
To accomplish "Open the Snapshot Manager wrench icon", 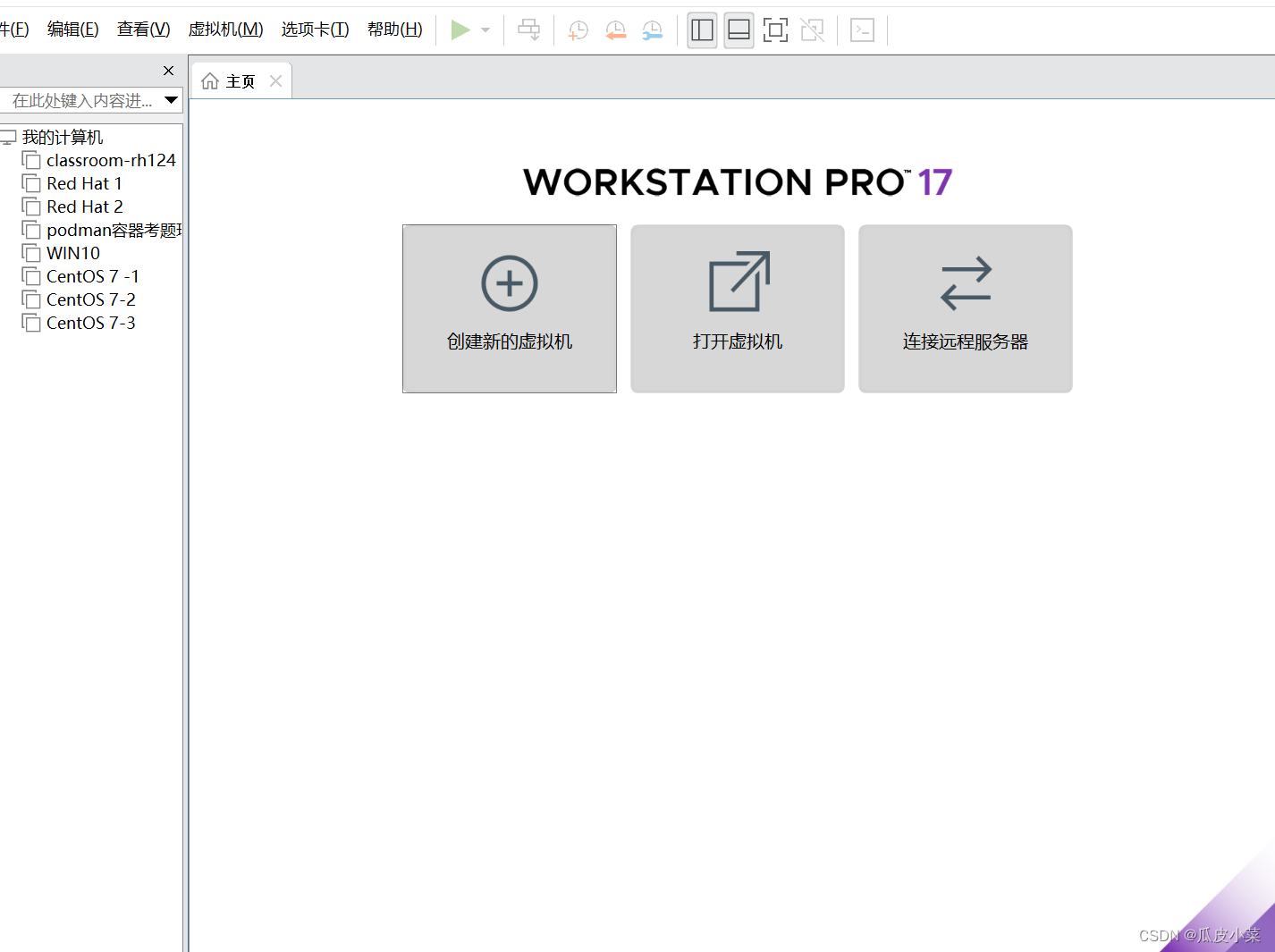I will (x=653, y=30).
